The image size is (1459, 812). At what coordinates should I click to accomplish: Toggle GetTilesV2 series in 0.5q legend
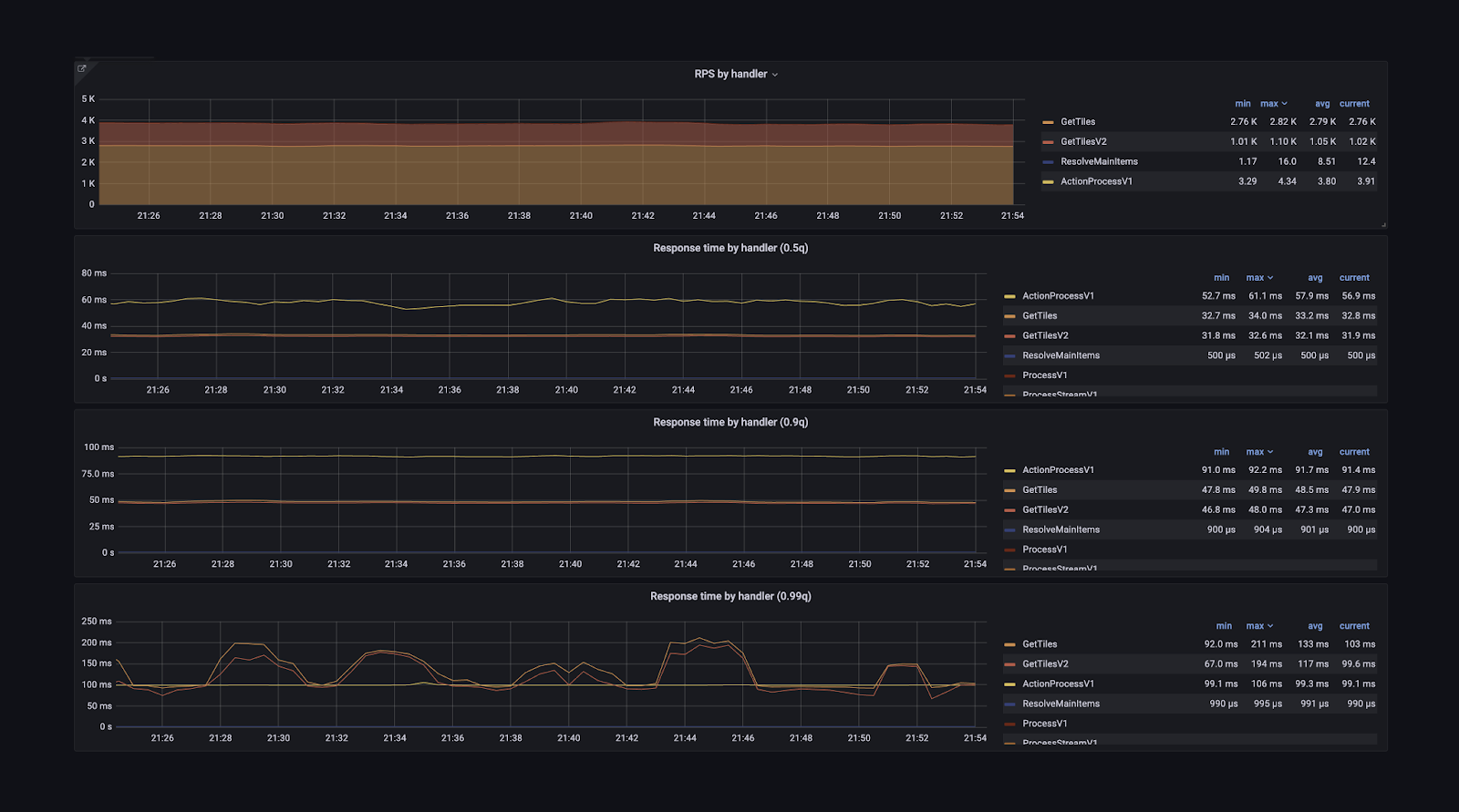point(1045,336)
